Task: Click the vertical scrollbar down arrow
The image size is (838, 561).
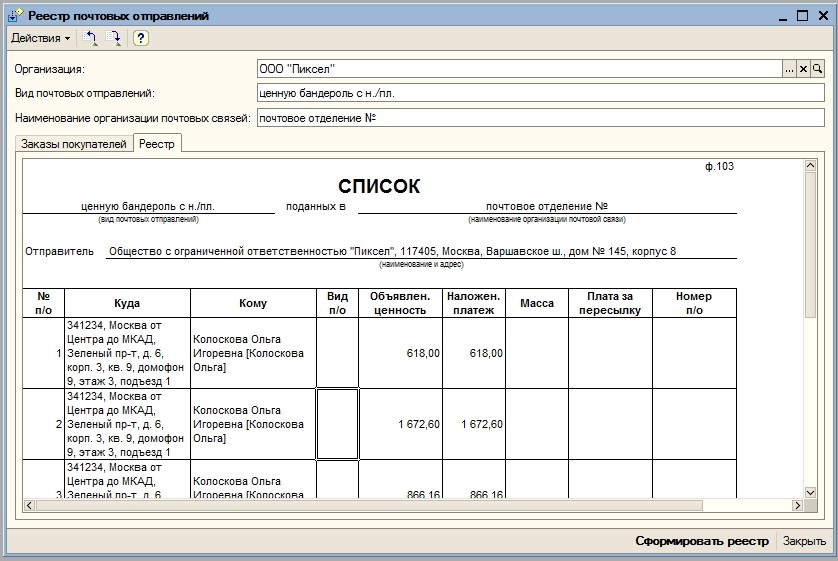Action: (810, 491)
